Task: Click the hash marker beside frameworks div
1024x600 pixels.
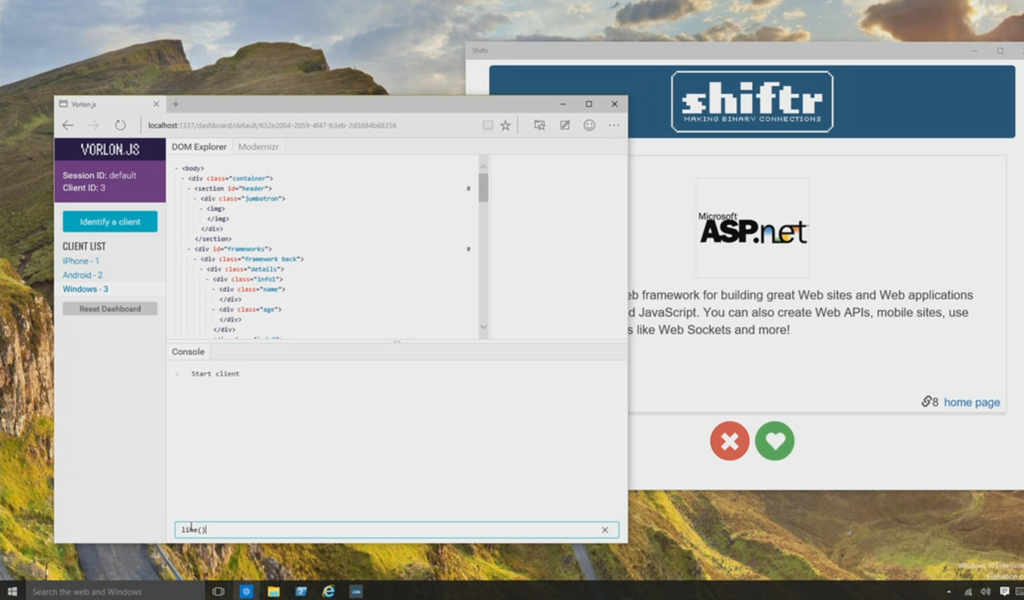Action: (468, 249)
